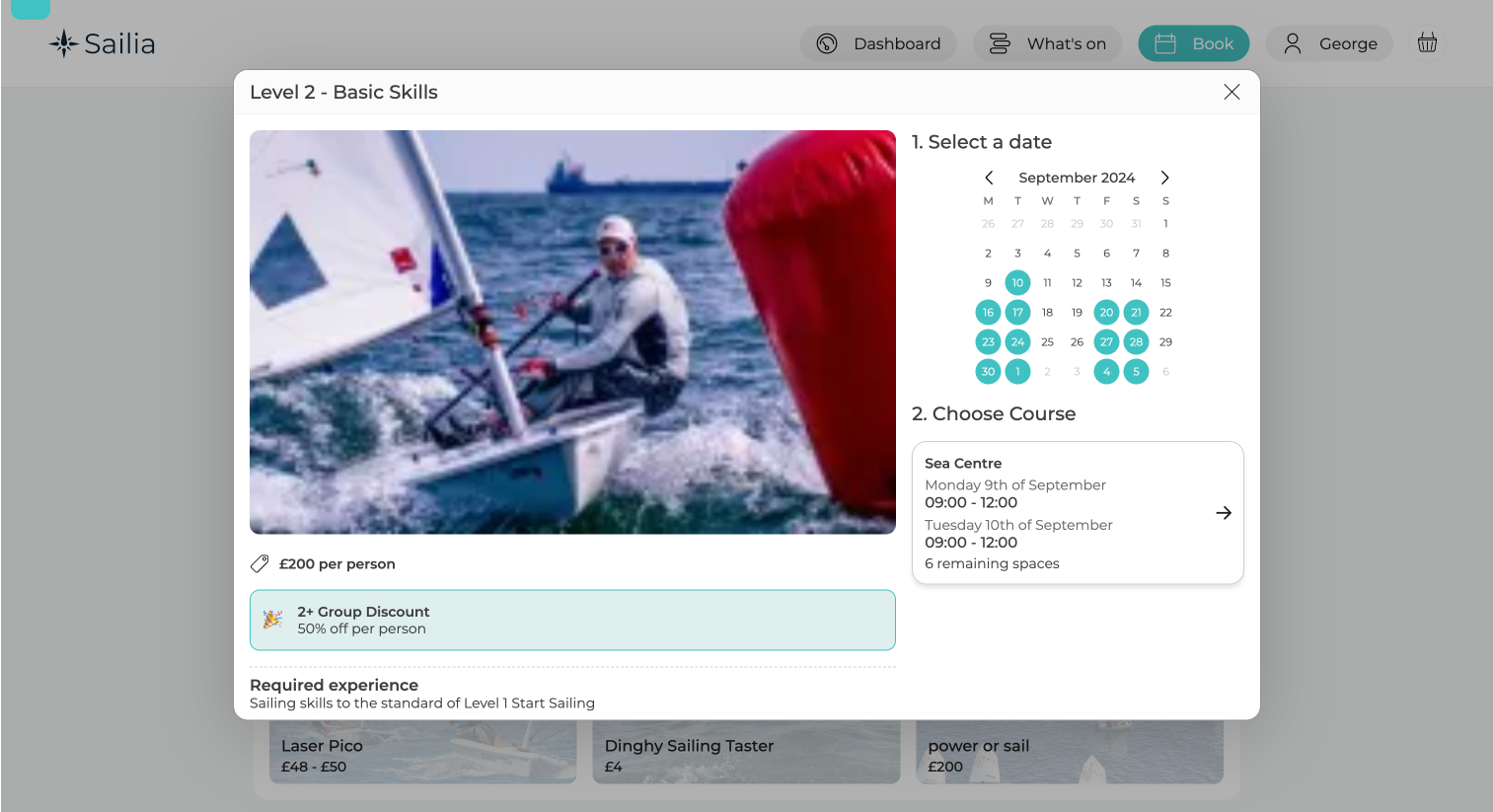Select date 21 in the calendar
Screen dimensions: 1493x812
pos(1136,312)
